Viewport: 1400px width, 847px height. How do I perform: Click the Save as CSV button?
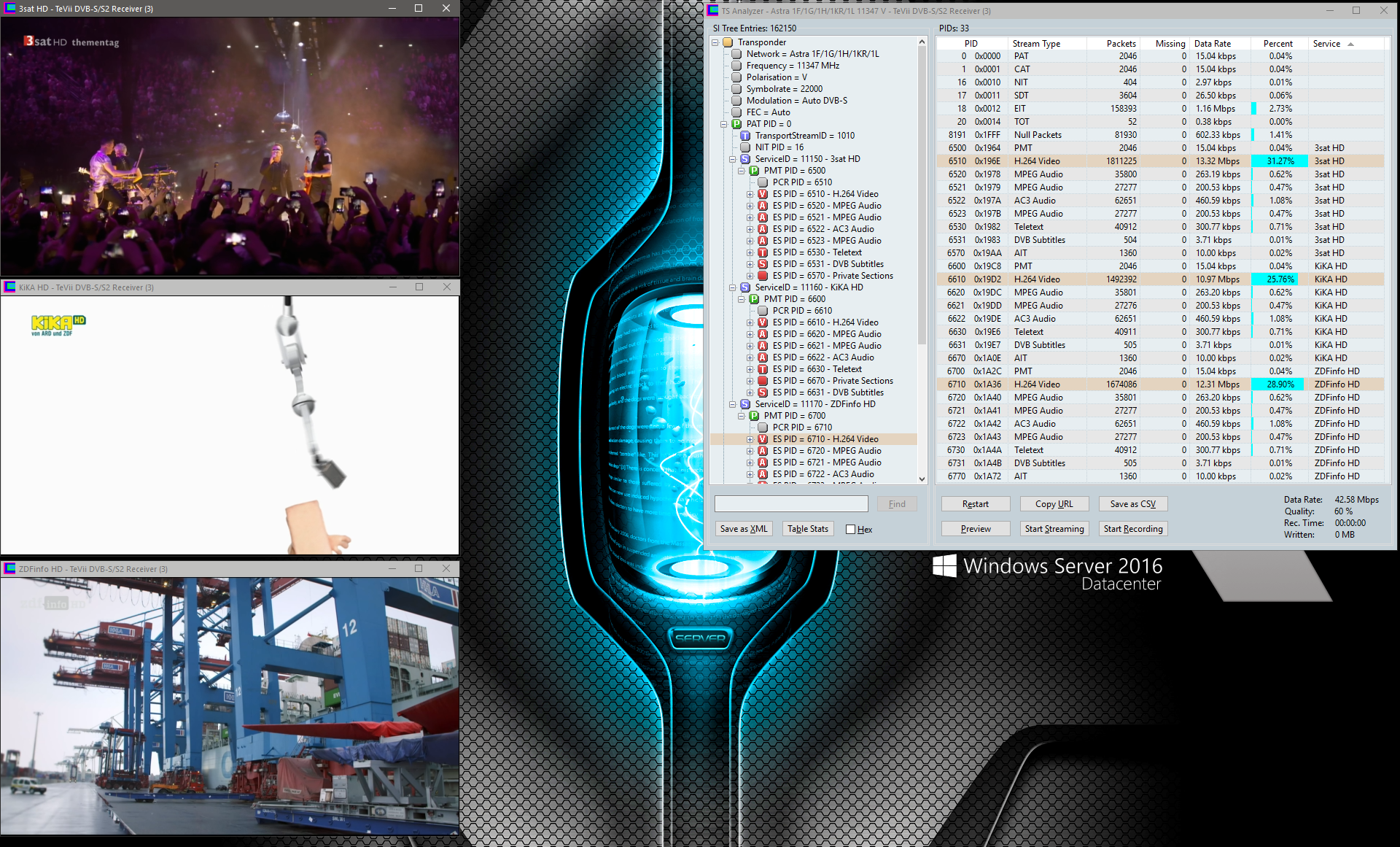(1133, 504)
